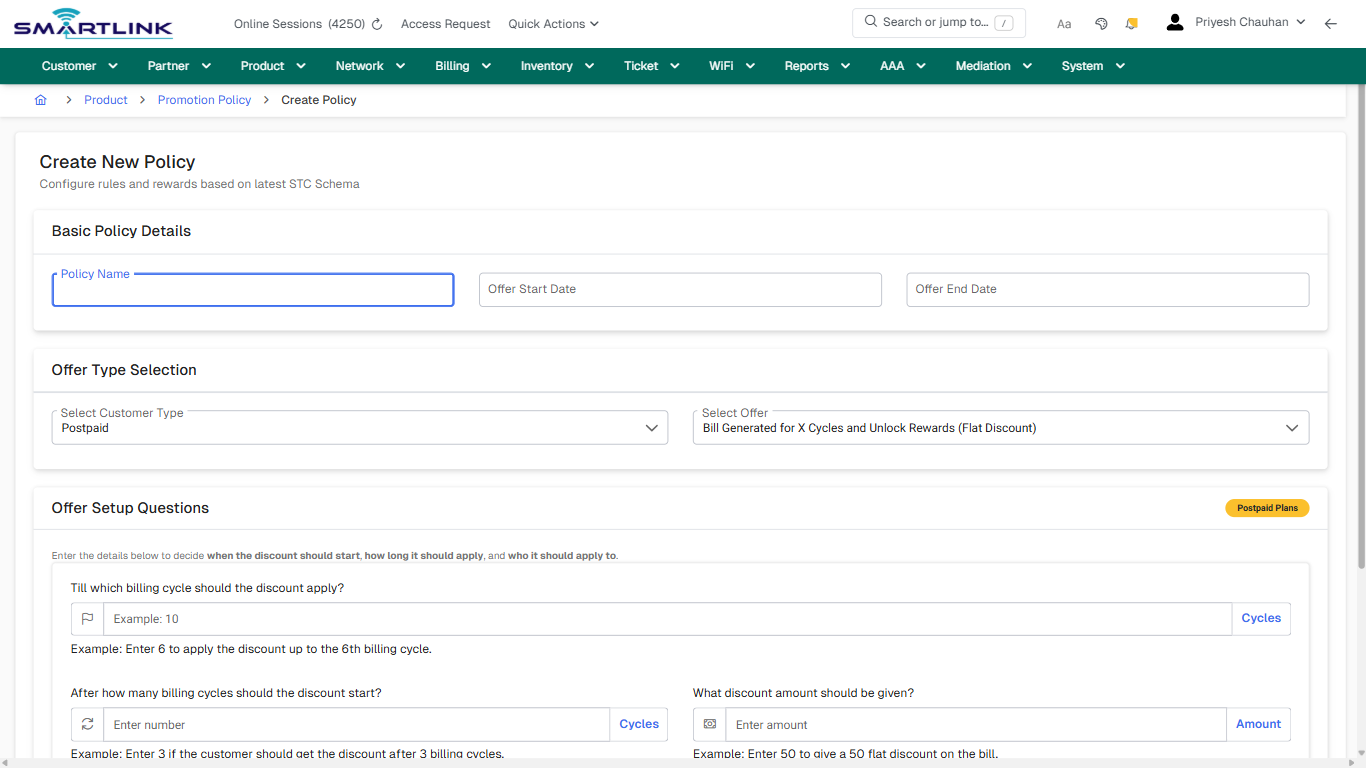Click the SmartLink logo
The image size is (1366, 768).
pos(92,23)
